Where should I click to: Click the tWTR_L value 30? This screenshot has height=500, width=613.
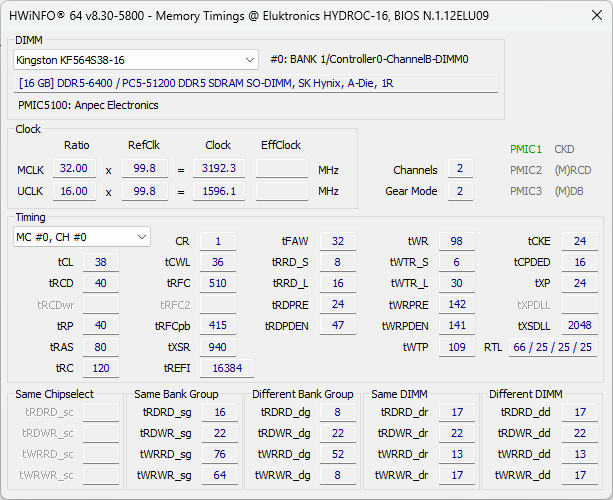pos(457,283)
